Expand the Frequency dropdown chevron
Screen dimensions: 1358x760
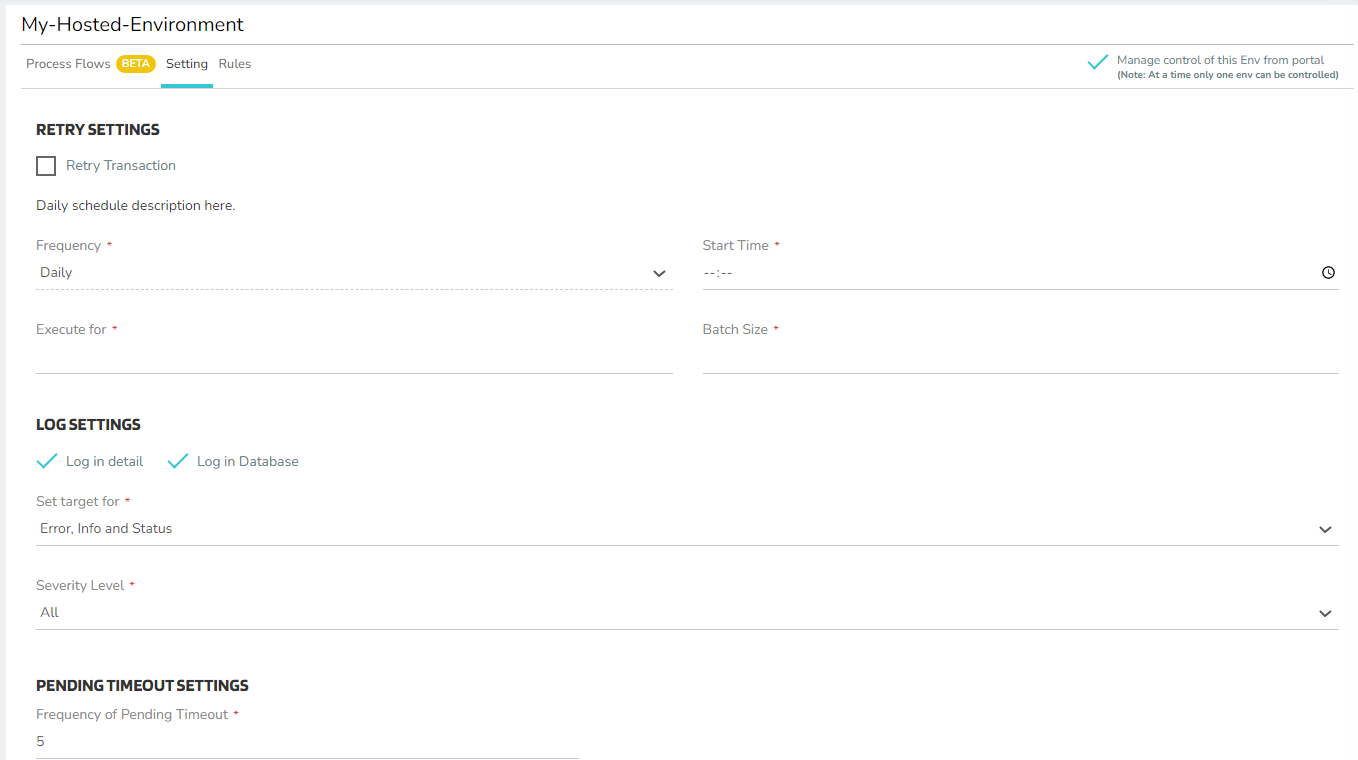(659, 273)
